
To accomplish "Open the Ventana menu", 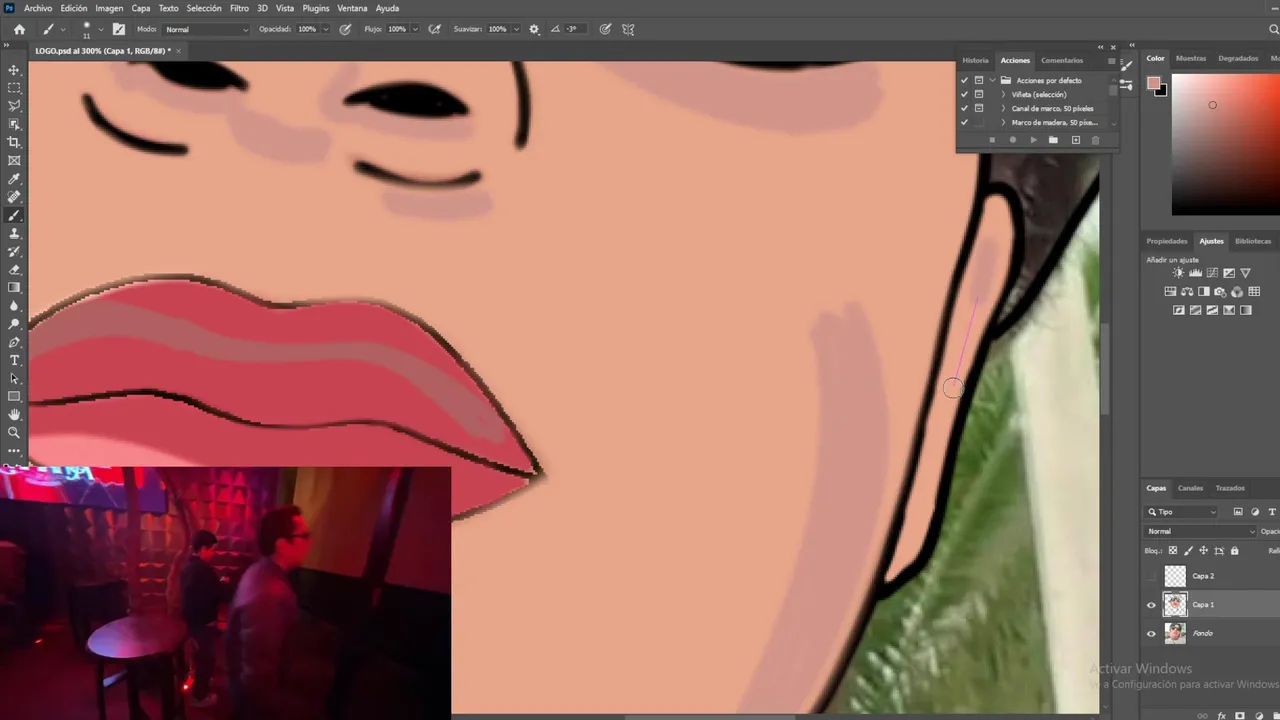I will (x=352, y=8).
